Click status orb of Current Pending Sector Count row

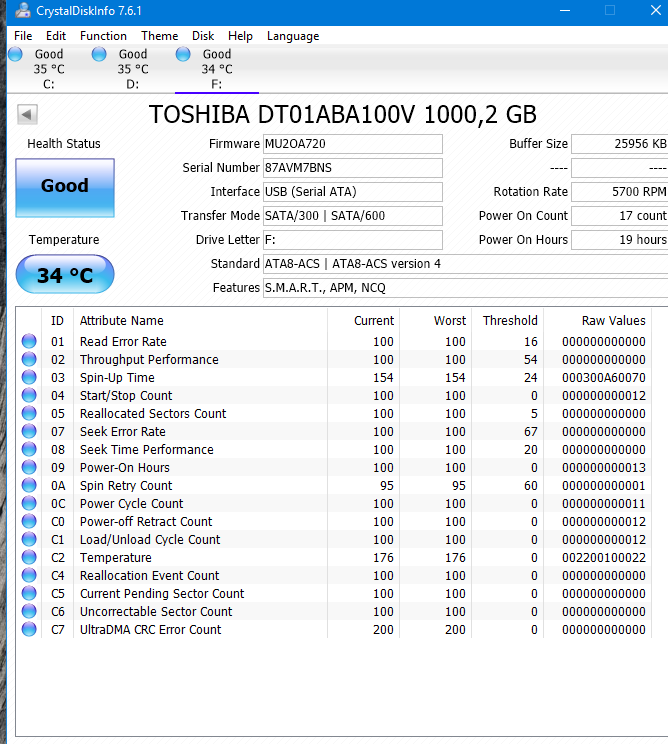click(29, 594)
